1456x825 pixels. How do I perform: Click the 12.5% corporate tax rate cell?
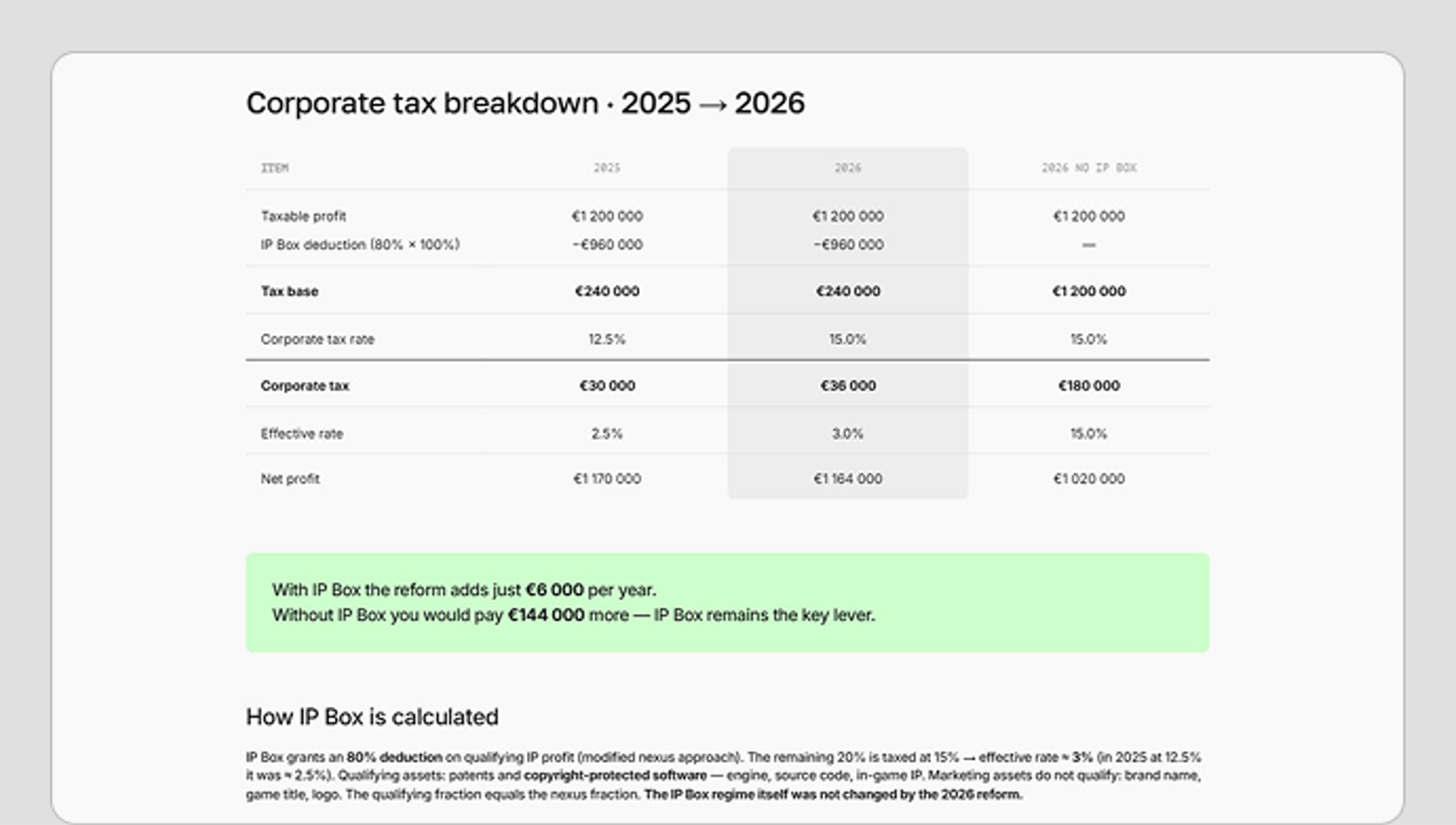click(x=607, y=339)
